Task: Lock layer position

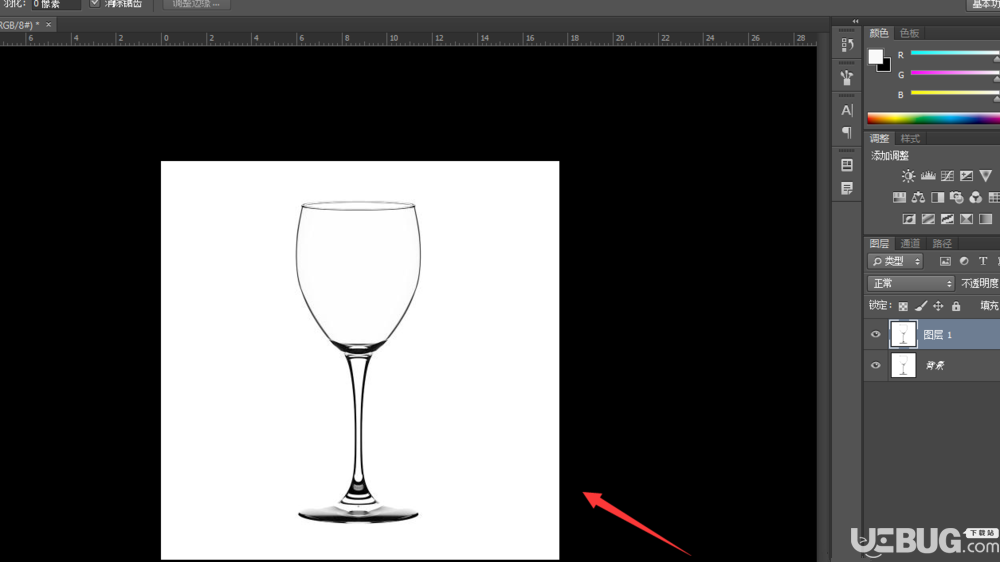Action: 938,306
